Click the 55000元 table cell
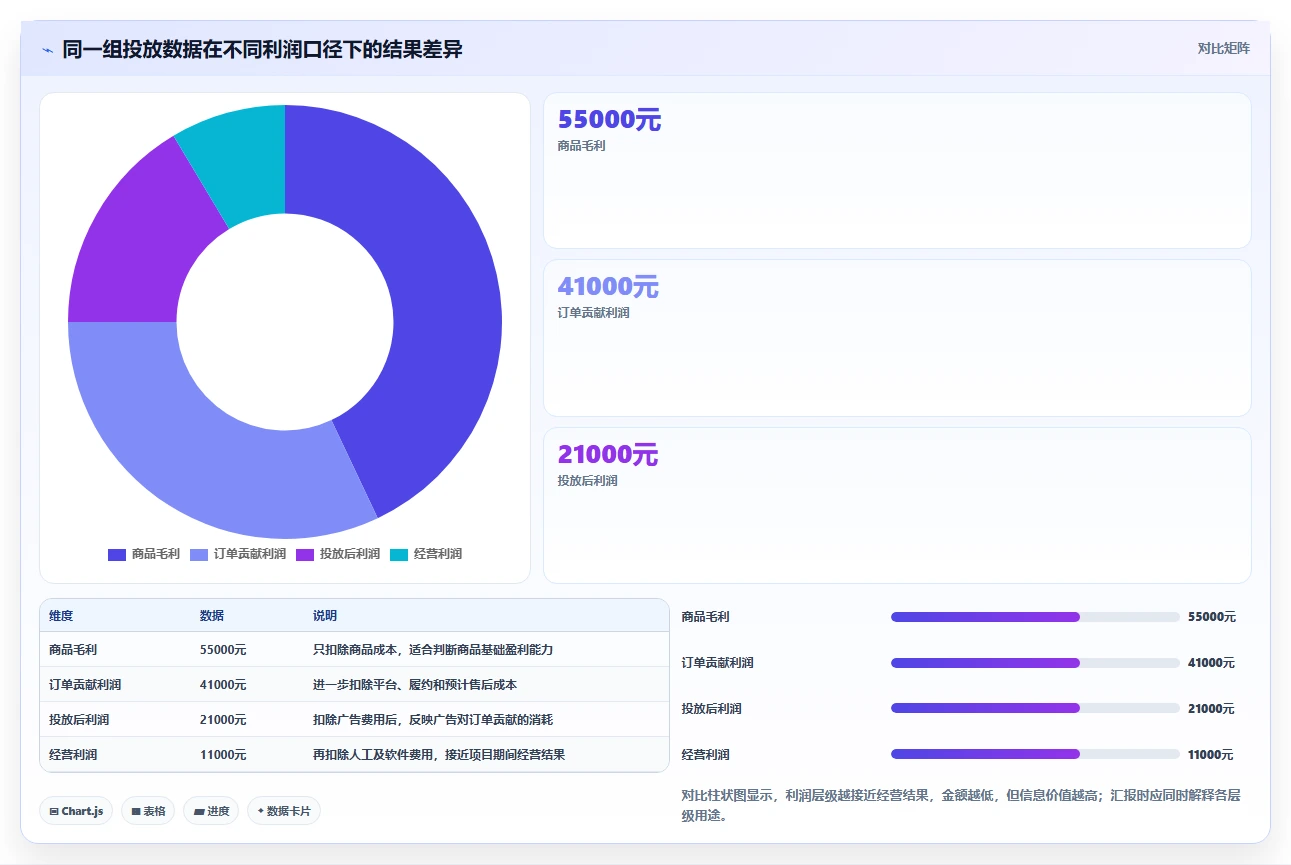Screen dimensions: 1291x865 [223, 650]
